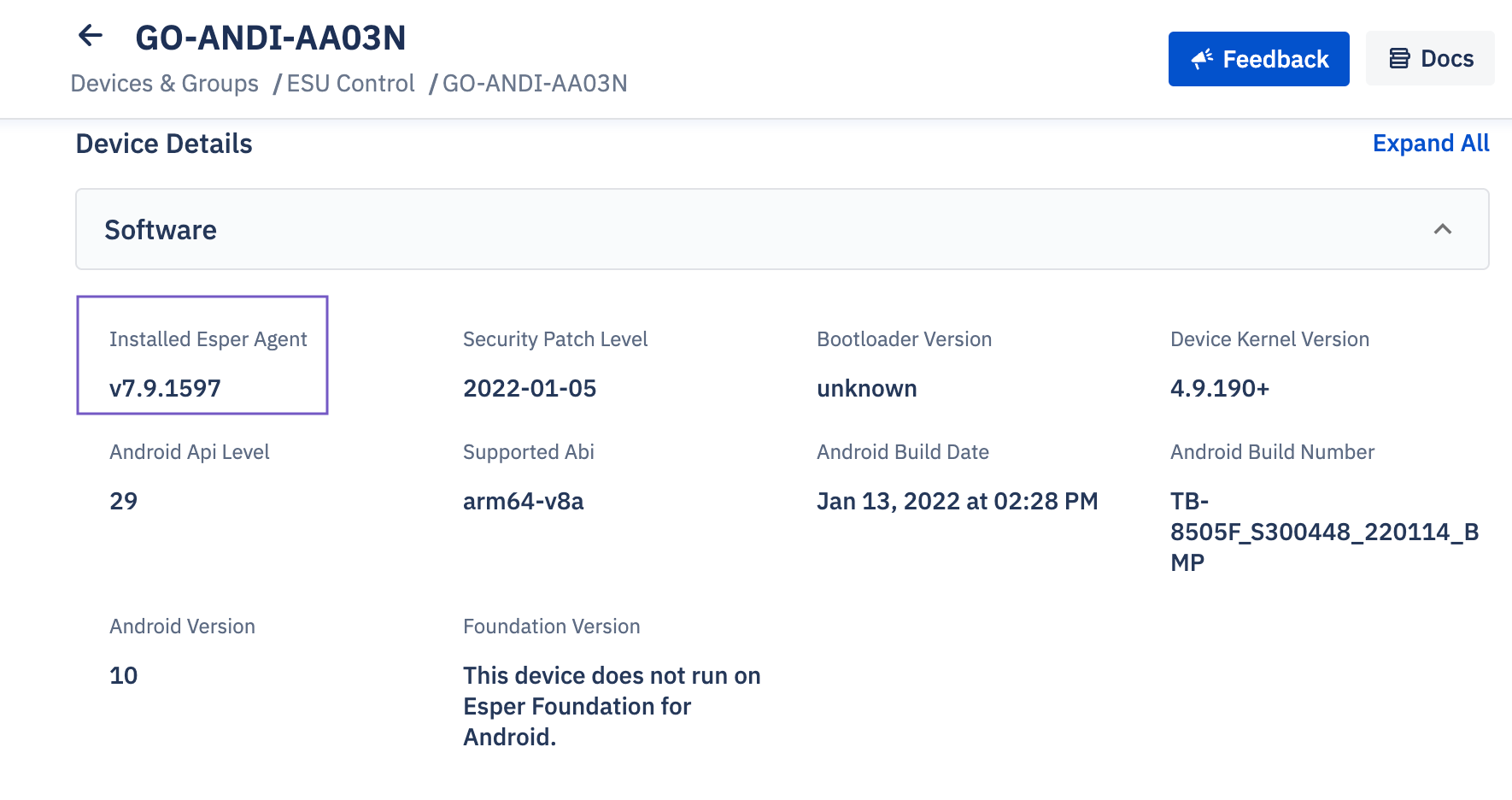Screen dimensions: 1512x800
Task: Collapse the Software section chevron
Action: (1443, 229)
